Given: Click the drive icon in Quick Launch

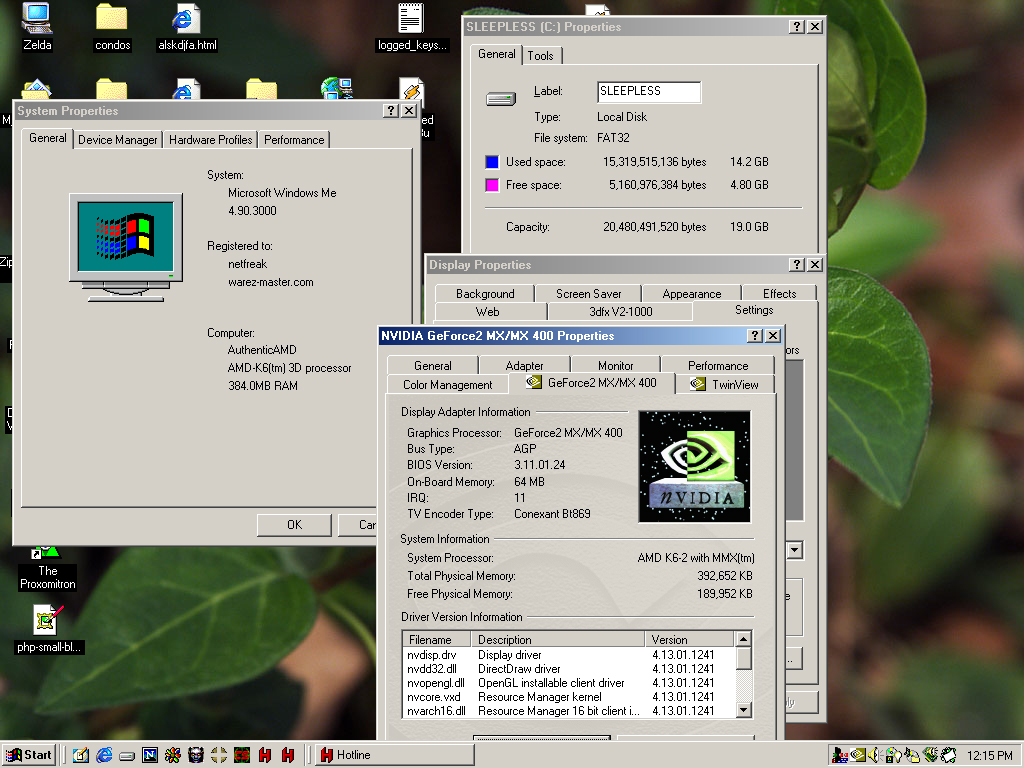Looking at the screenshot, I should (x=127, y=756).
